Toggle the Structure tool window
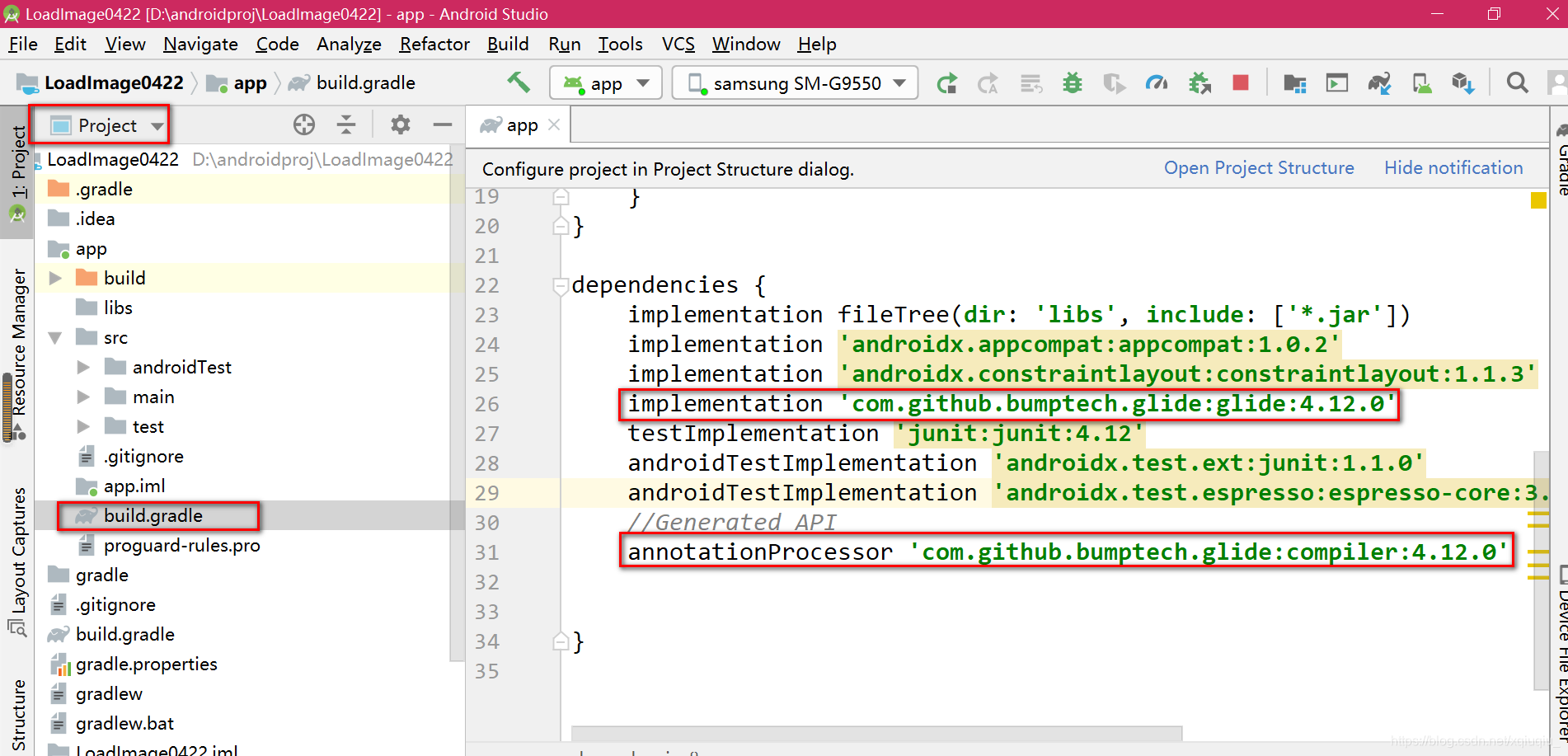 point(17,713)
